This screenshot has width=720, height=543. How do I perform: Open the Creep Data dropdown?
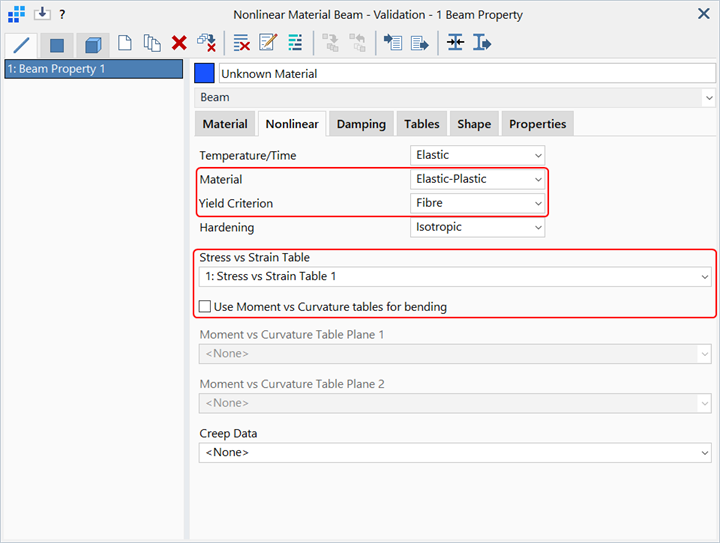pos(455,453)
